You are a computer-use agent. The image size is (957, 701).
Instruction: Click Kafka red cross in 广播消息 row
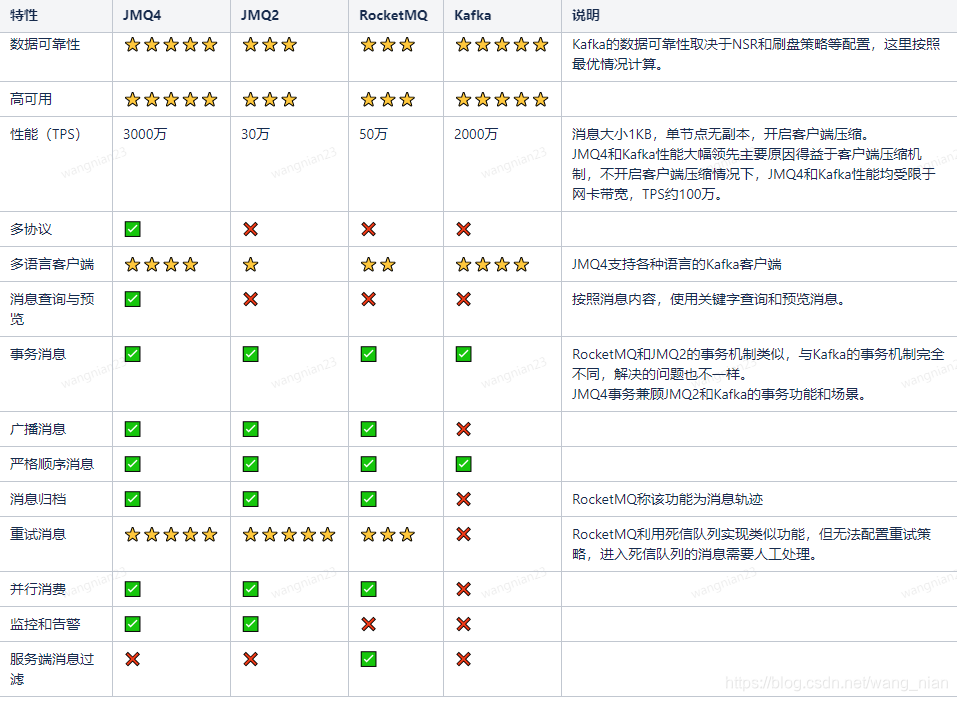click(463, 429)
